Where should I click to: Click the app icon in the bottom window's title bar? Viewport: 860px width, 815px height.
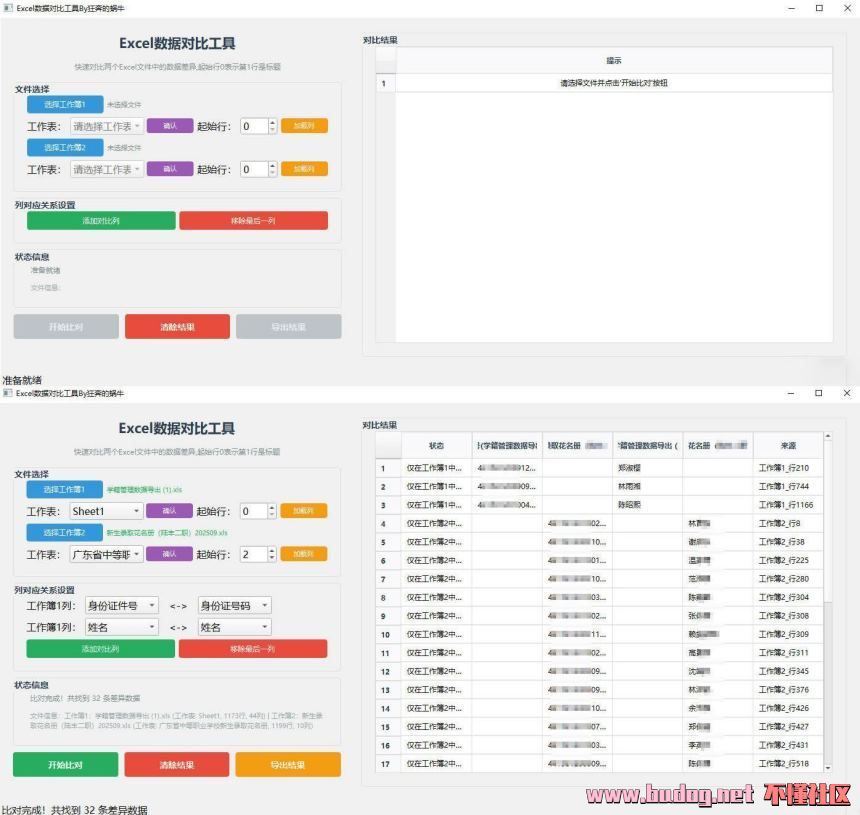8,393
